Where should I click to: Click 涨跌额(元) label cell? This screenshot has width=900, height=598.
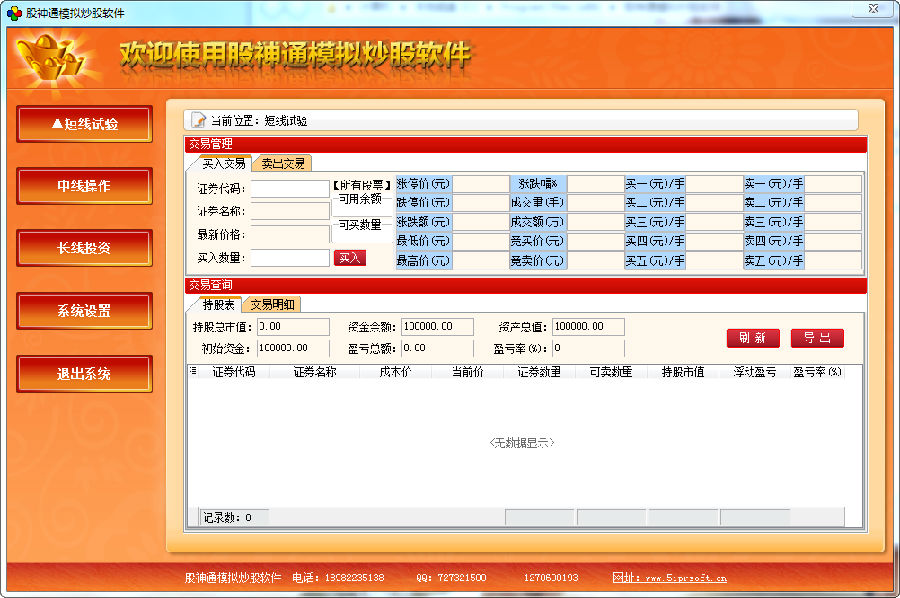424,222
